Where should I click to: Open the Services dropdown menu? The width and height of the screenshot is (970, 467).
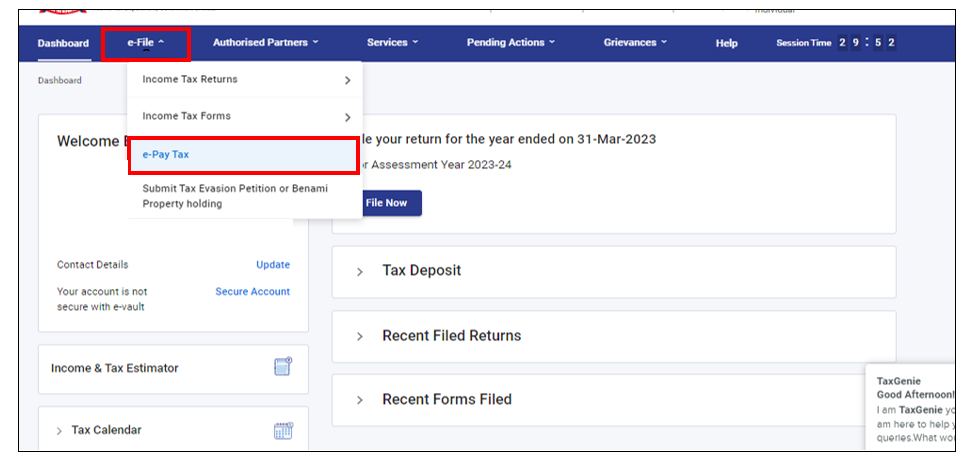(x=392, y=43)
